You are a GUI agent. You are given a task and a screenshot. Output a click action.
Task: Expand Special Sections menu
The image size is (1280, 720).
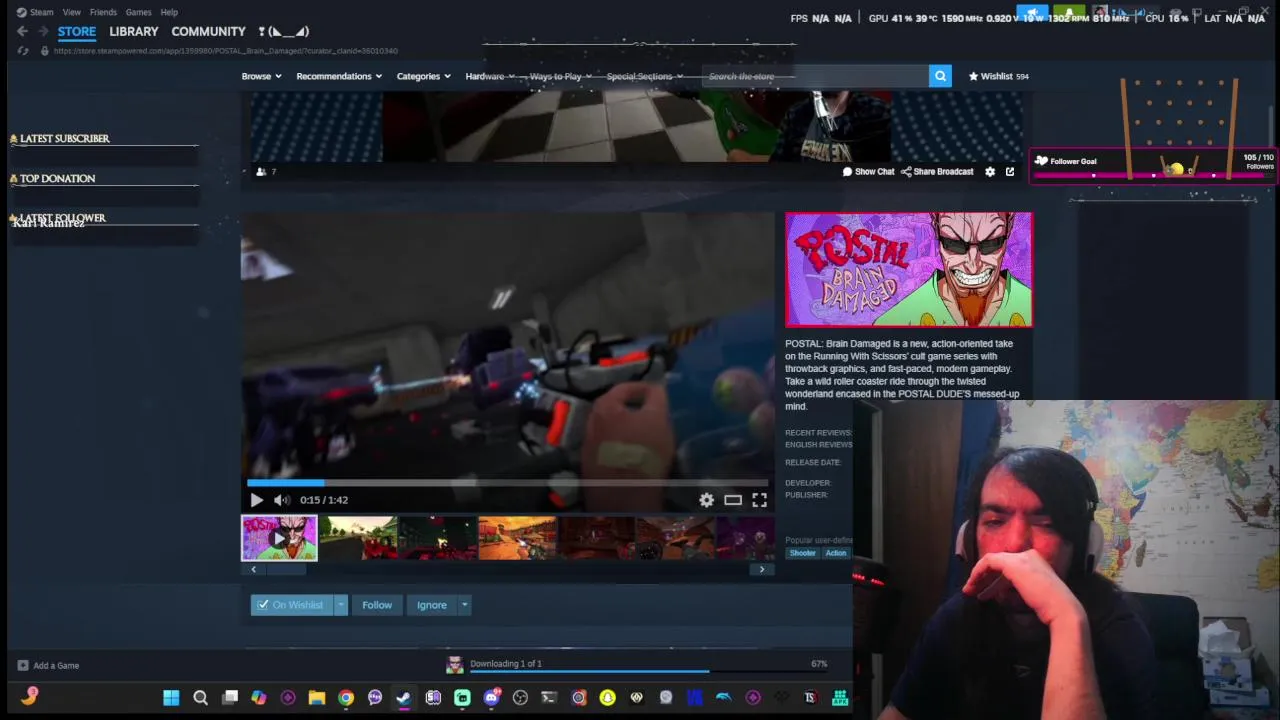tap(644, 76)
